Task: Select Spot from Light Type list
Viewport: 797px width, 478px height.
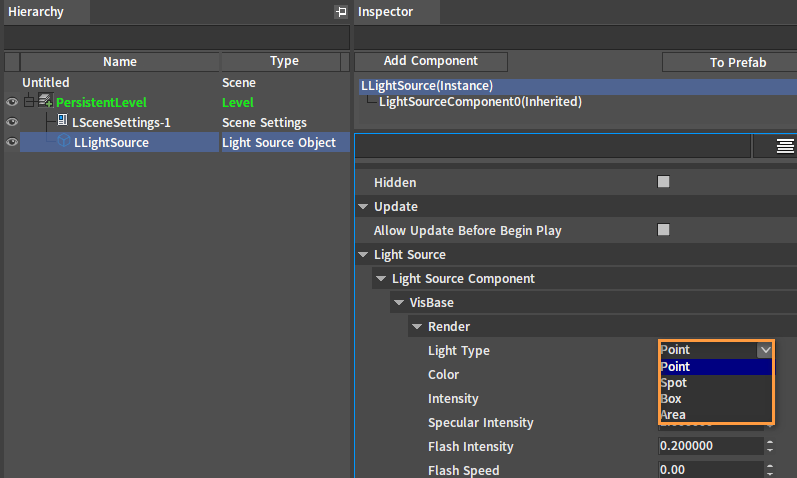Action: (x=674, y=383)
